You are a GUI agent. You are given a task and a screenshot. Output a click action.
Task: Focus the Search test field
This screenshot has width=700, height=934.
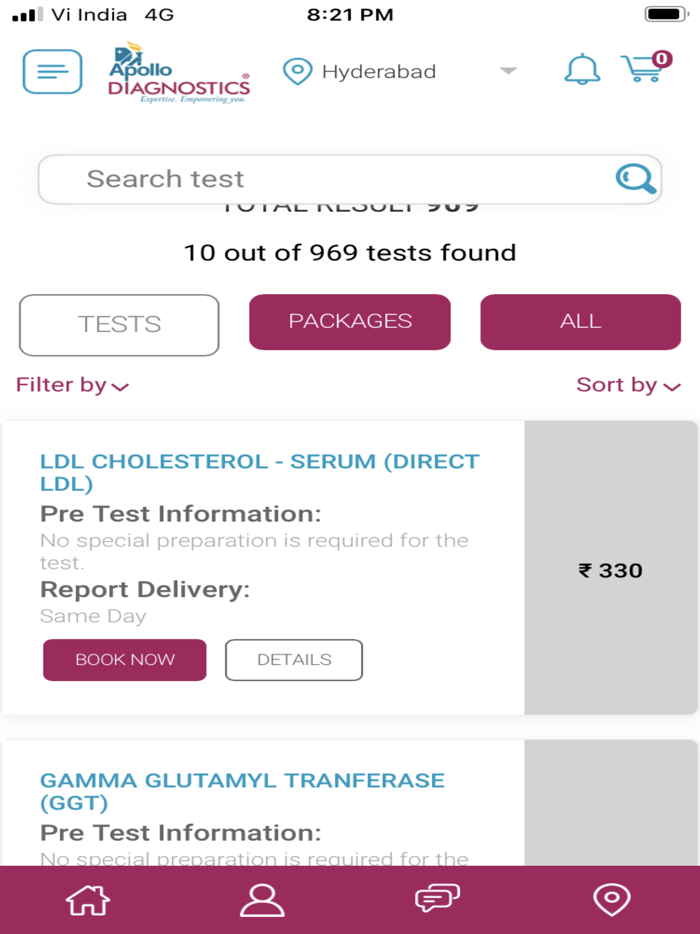[320, 180]
